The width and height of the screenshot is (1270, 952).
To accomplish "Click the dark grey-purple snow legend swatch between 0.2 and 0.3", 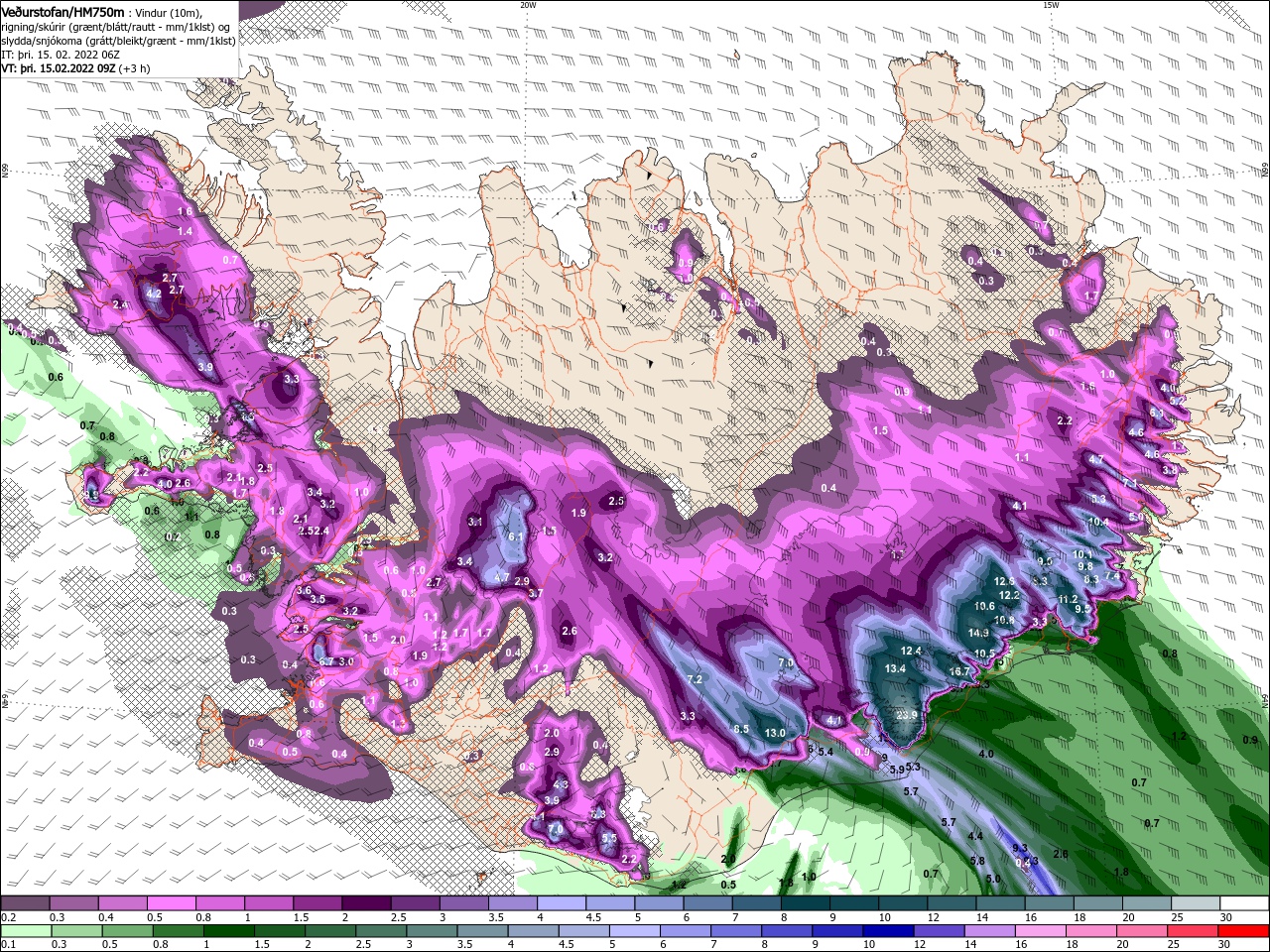I will pos(24,902).
